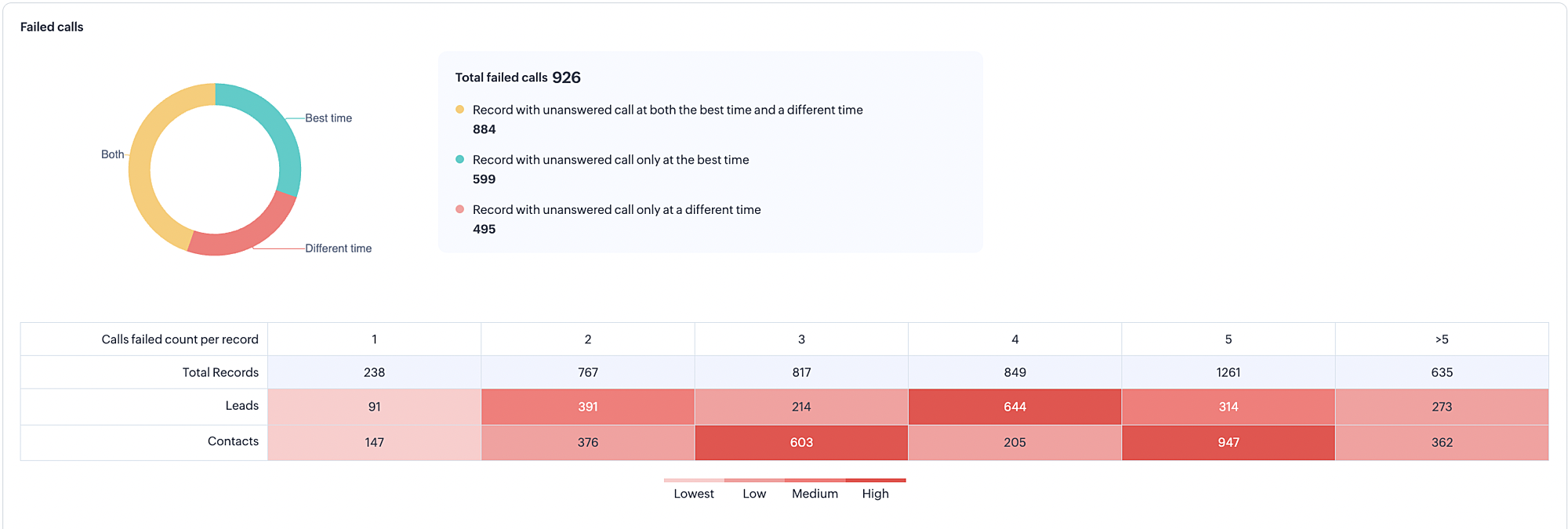Click the Leads cell with 391
Screen dimensions: 1568x529
point(587,407)
